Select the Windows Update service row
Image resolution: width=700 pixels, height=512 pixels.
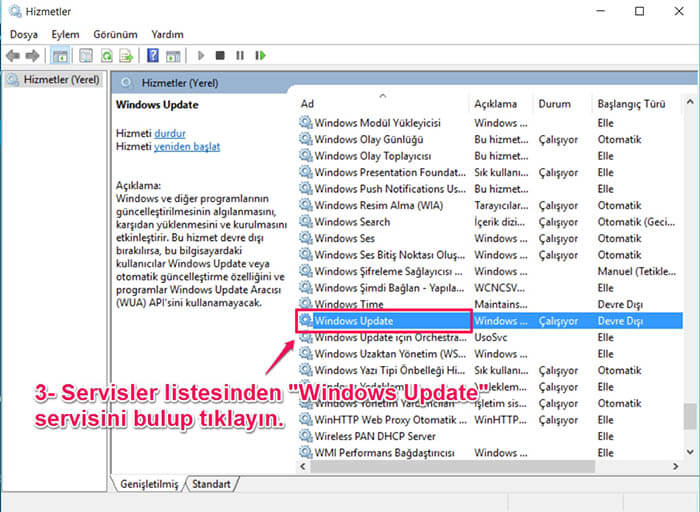tap(385, 321)
